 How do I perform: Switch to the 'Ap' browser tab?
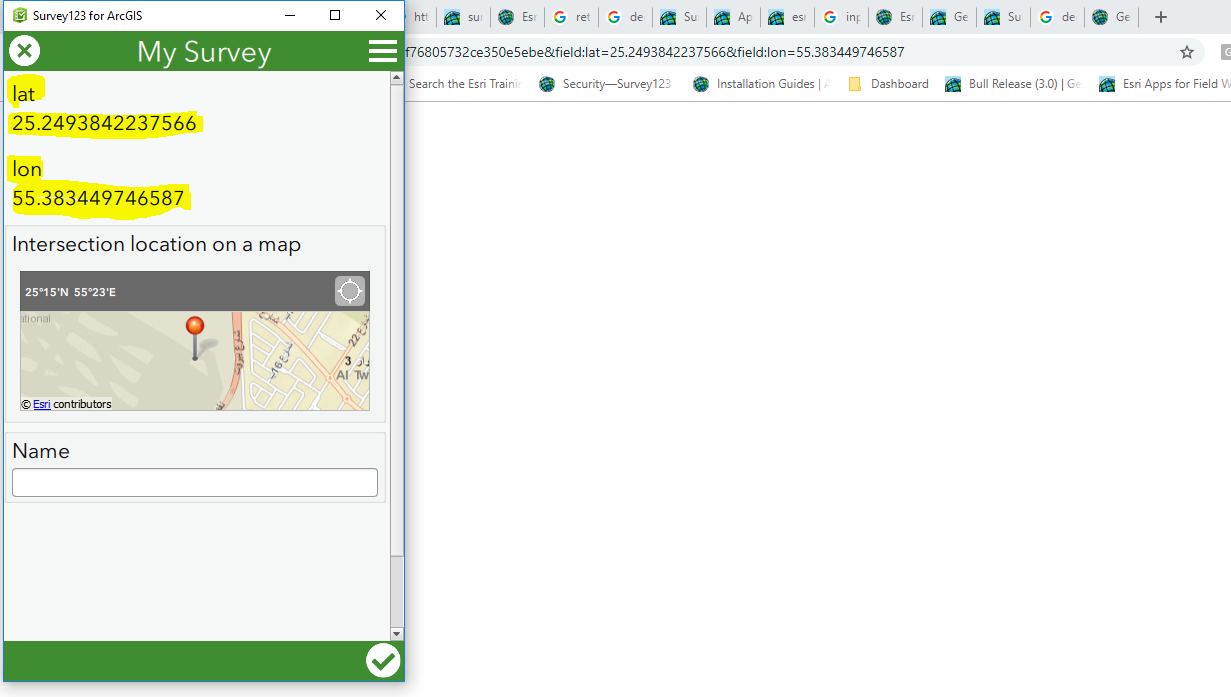pos(733,17)
